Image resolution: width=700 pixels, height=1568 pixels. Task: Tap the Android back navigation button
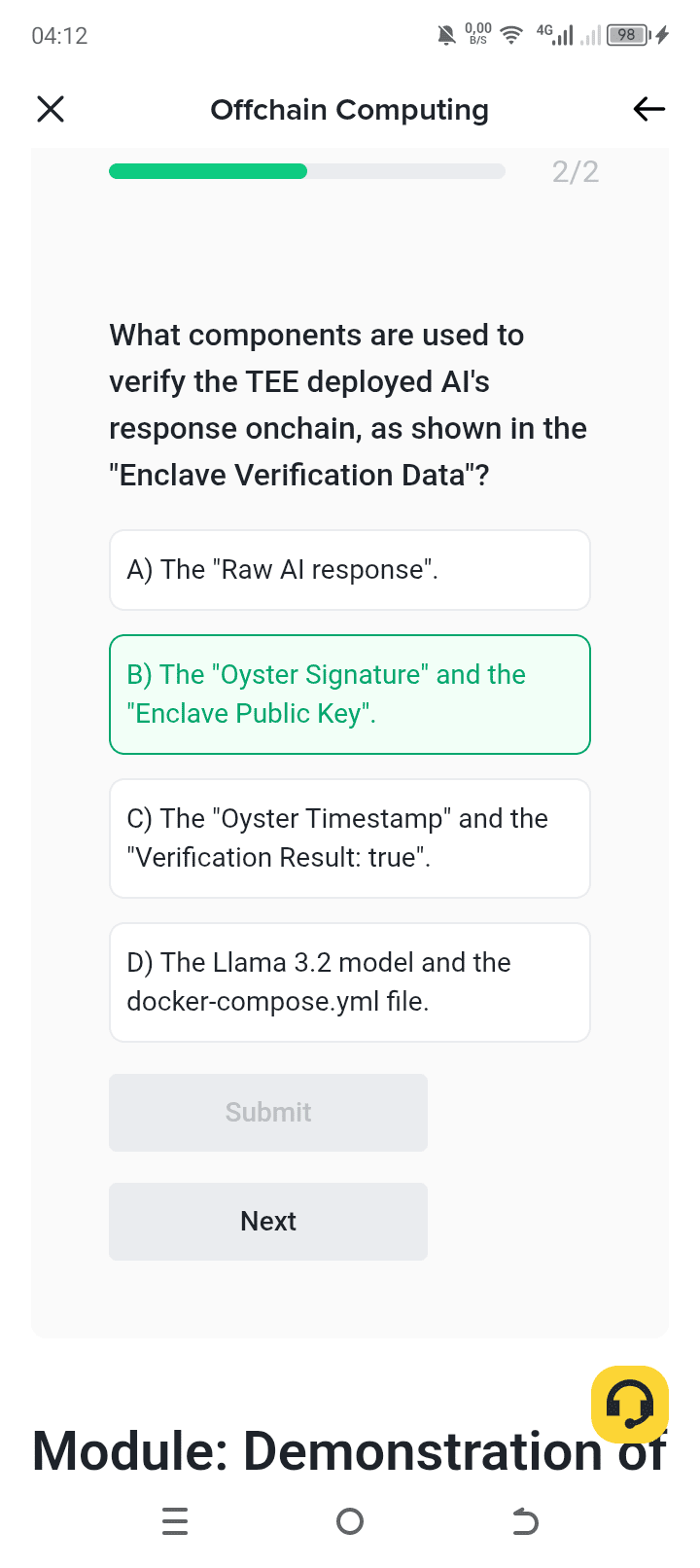525,1520
